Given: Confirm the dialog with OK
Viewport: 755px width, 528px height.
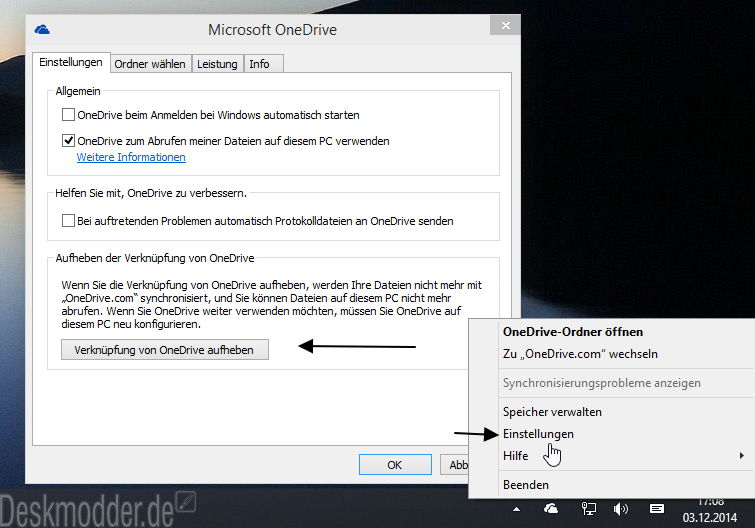Looking at the screenshot, I should click(x=394, y=464).
